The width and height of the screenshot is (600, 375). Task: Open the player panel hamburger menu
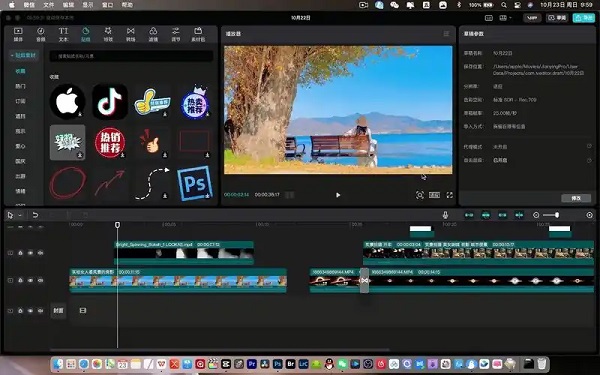coord(446,34)
